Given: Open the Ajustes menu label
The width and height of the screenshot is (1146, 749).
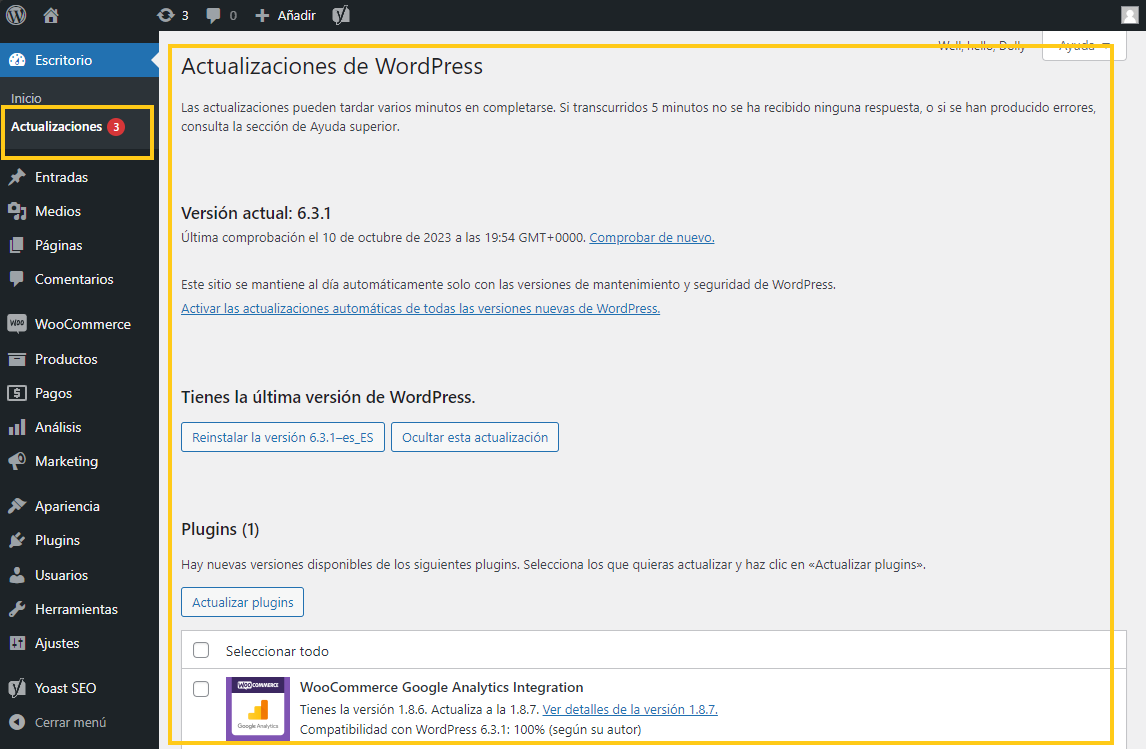Looking at the screenshot, I should pos(57,643).
